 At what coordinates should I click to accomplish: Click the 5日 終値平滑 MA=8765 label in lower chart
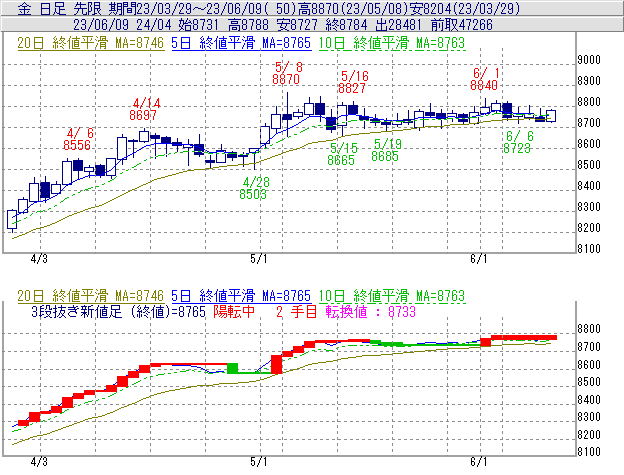[x=241, y=296]
